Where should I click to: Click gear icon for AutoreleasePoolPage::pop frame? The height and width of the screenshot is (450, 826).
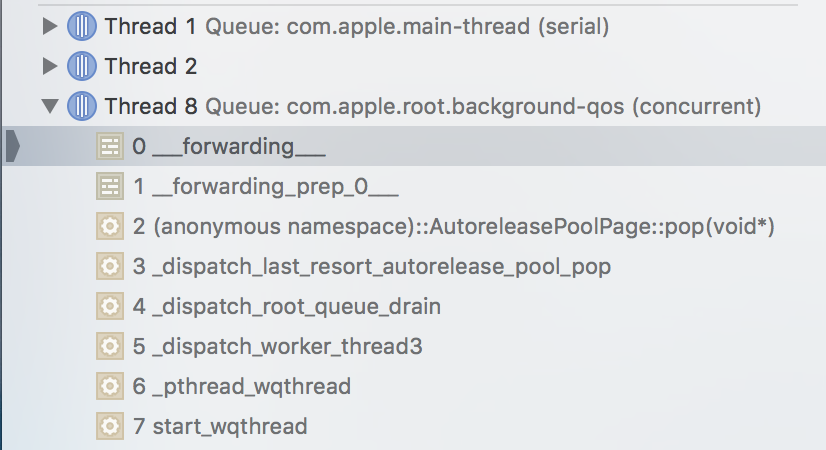coord(109,227)
